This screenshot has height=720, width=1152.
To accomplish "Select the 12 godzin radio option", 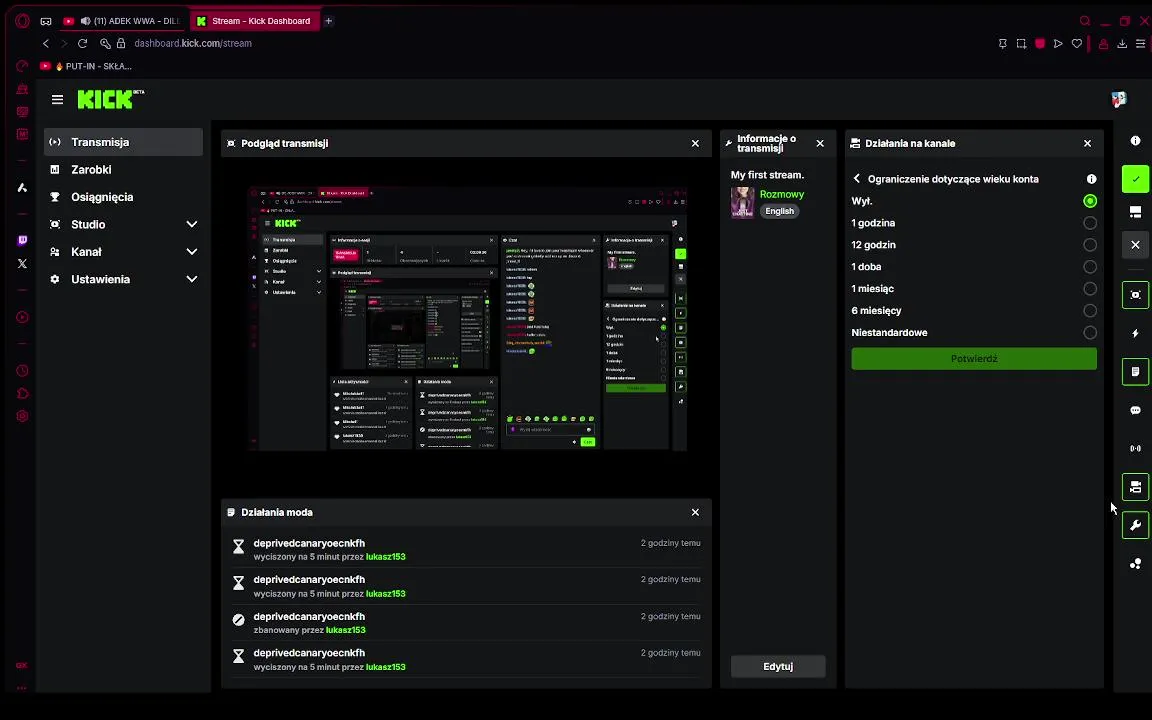I will 1090,245.
